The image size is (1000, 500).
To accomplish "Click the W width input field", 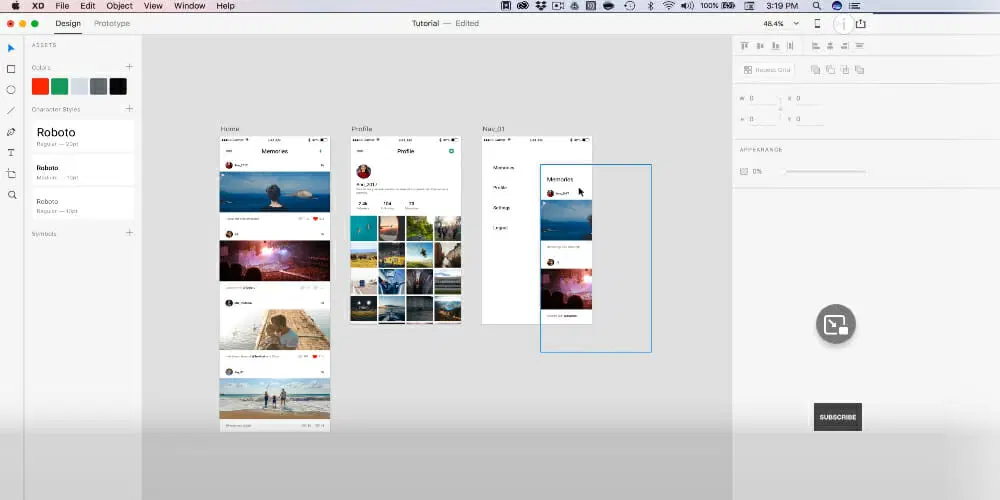I will pos(763,99).
